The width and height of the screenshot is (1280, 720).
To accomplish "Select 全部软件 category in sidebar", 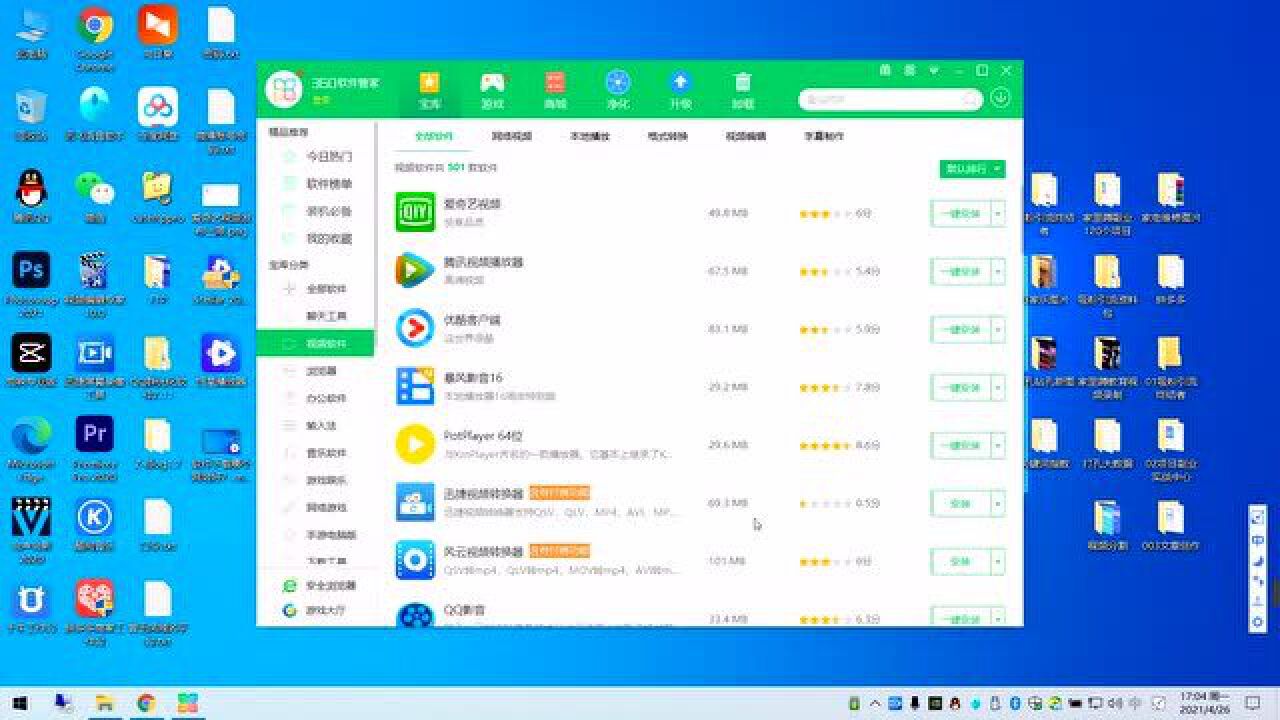I will [x=316, y=289].
